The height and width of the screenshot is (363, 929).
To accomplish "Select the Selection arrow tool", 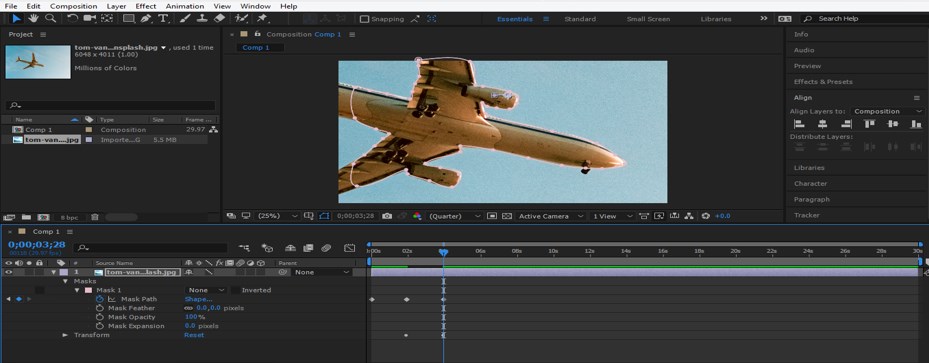I will (16, 18).
